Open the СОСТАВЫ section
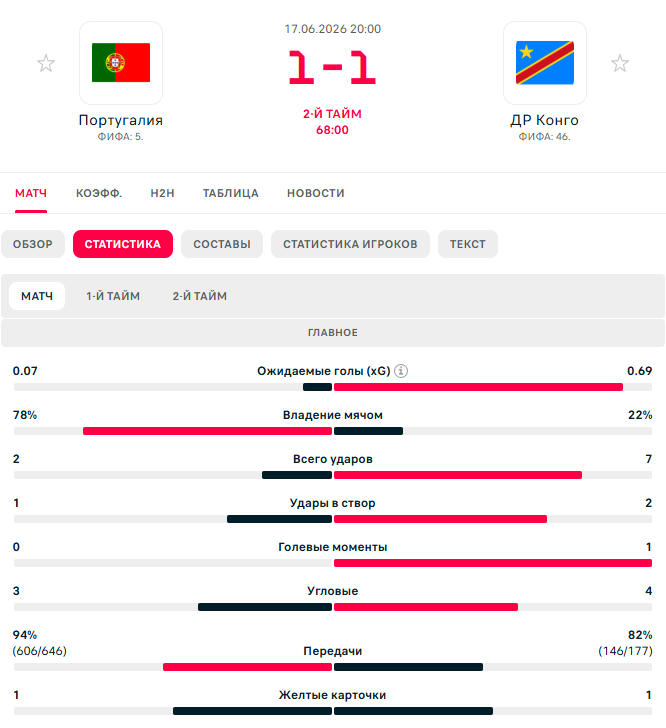This screenshot has width=666, height=728. pos(222,244)
